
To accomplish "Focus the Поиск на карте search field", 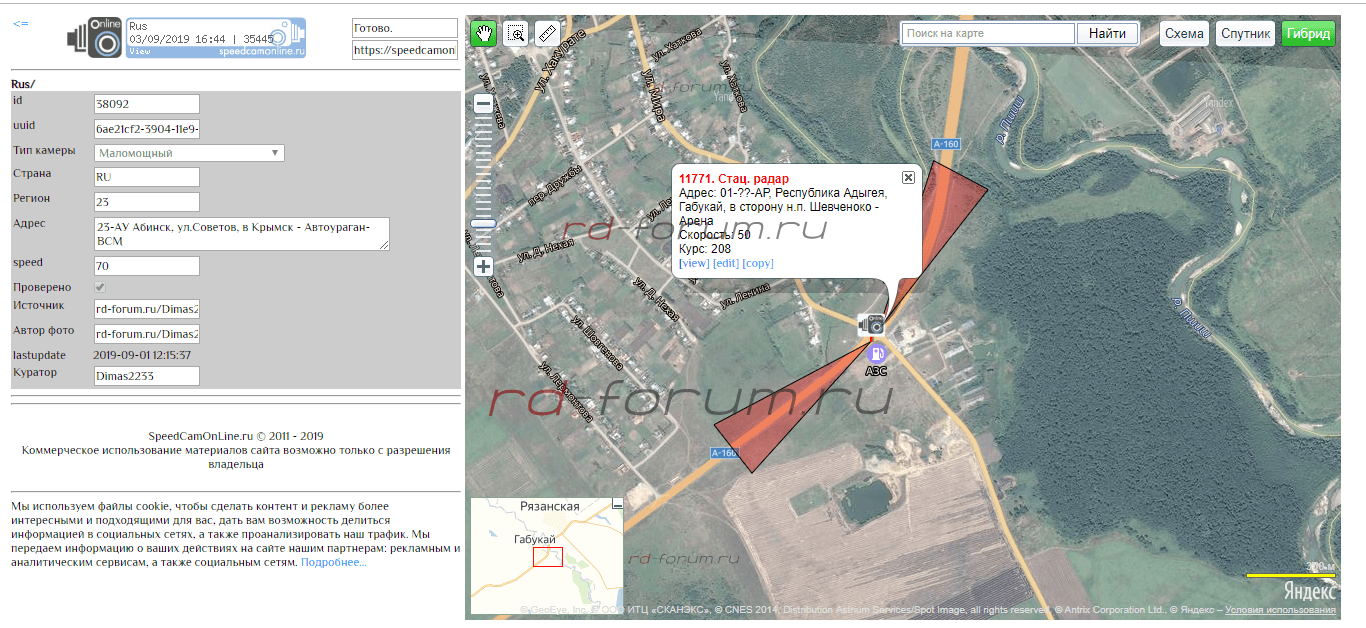I will (x=988, y=34).
